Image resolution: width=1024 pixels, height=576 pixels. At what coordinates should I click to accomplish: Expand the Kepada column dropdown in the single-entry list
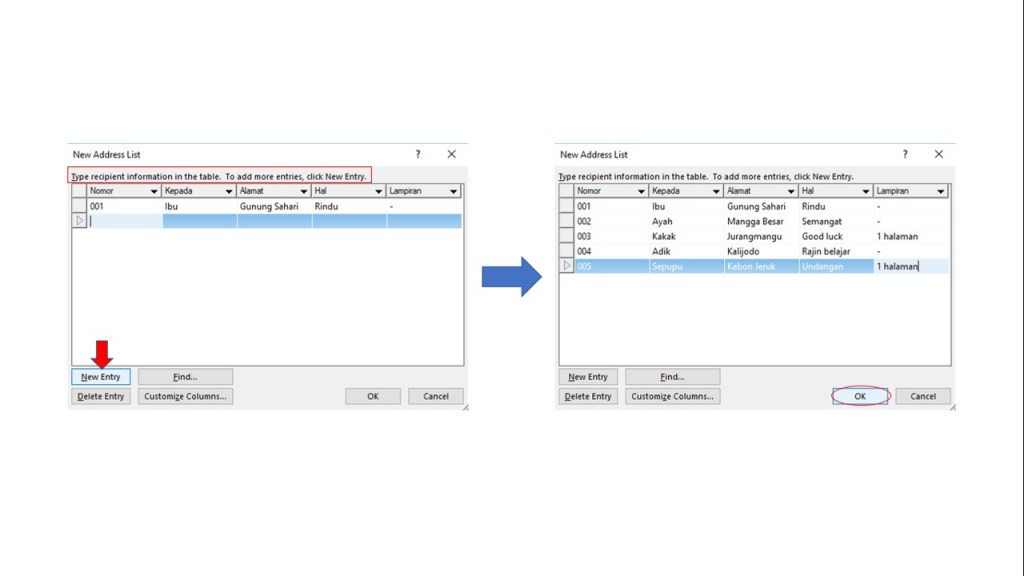click(x=229, y=191)
